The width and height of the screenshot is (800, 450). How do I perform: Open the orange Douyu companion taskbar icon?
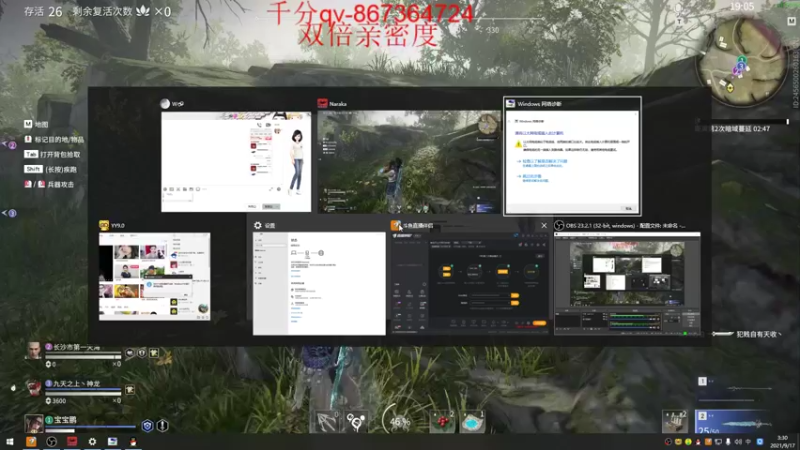(31, 441)
